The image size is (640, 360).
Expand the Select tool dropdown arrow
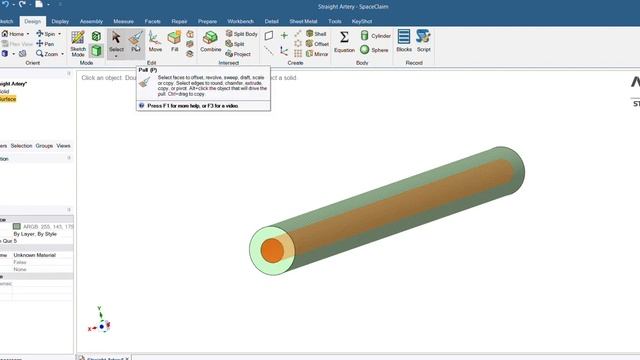[x=116, y=56]
